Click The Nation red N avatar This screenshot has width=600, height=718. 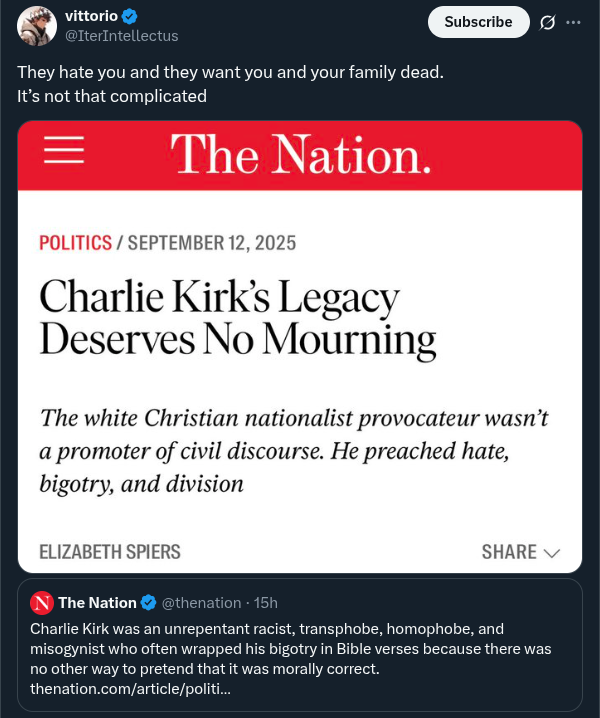[x=42, y=603]
